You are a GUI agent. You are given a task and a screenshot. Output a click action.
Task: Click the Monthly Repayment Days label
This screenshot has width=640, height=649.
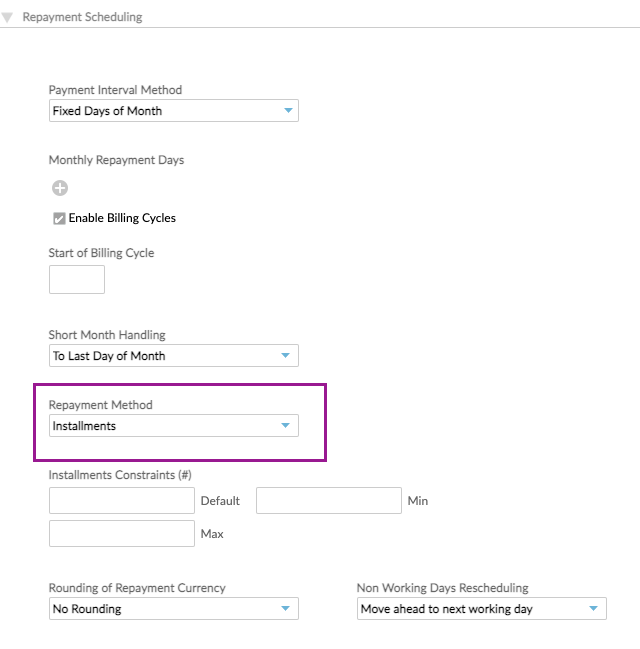point(116,160)
